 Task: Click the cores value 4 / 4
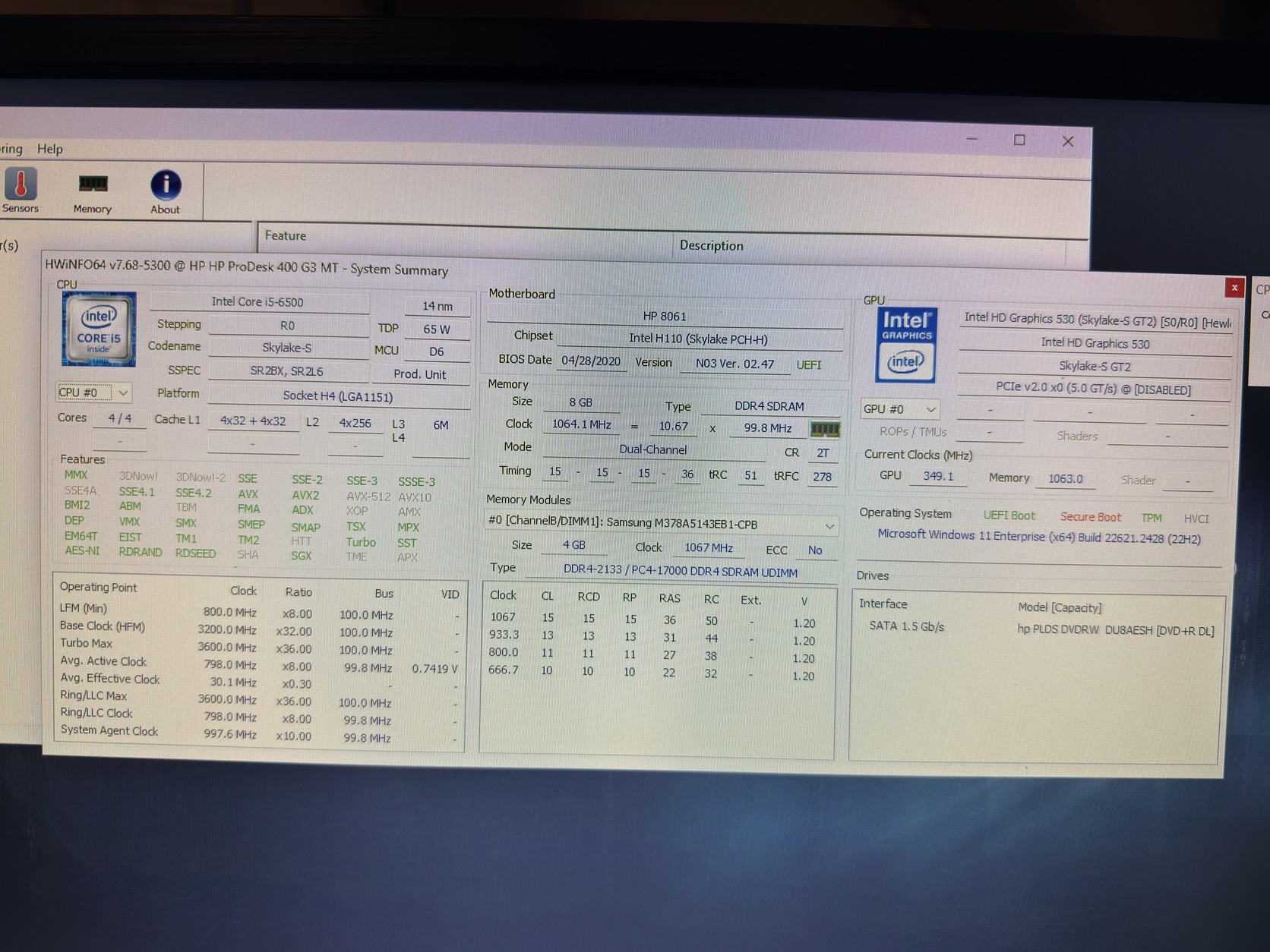[x=120, y=418]
